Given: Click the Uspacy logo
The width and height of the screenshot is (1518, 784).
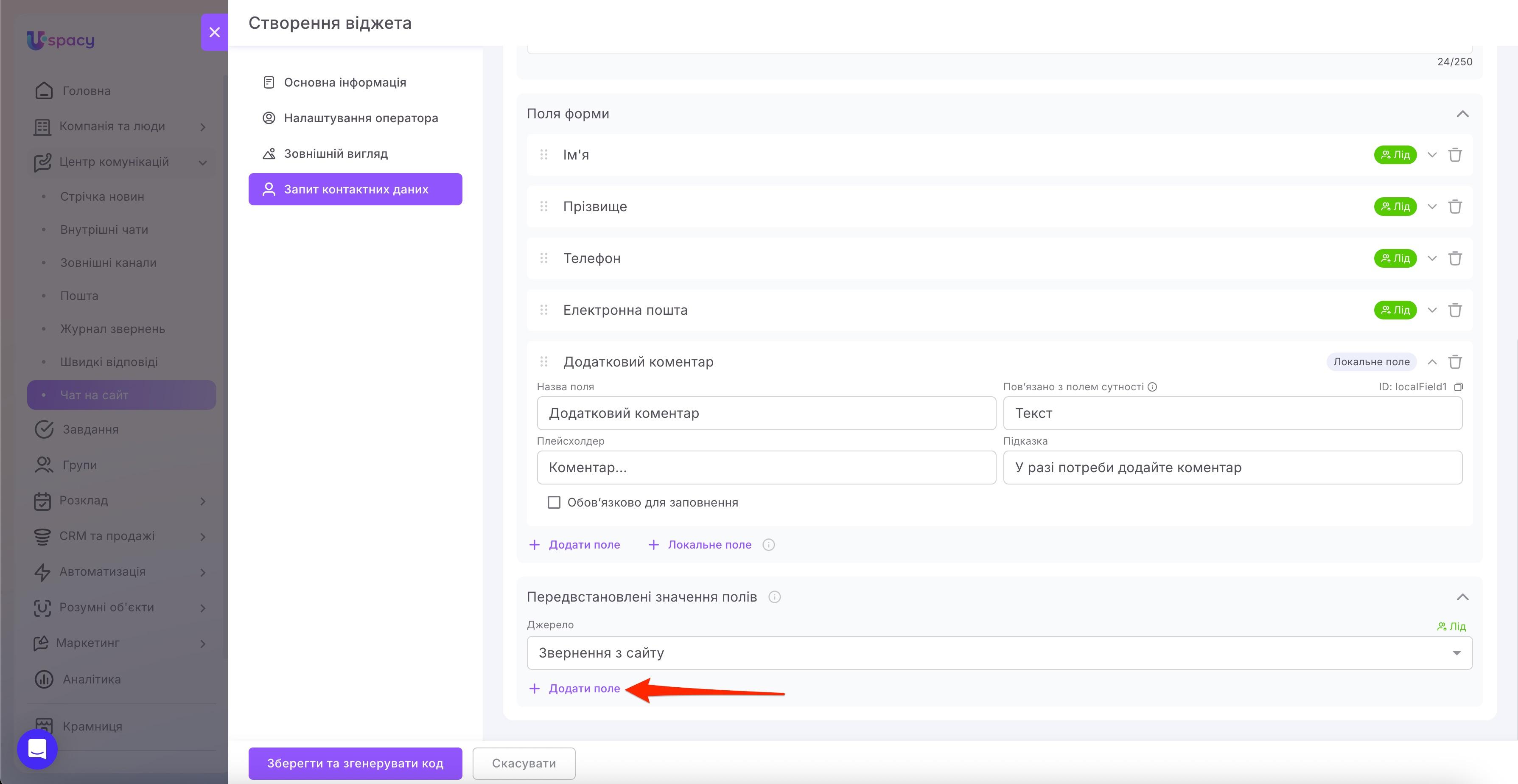Looking at the screenshot, I should pyautogui.click(x=61, y=40).
